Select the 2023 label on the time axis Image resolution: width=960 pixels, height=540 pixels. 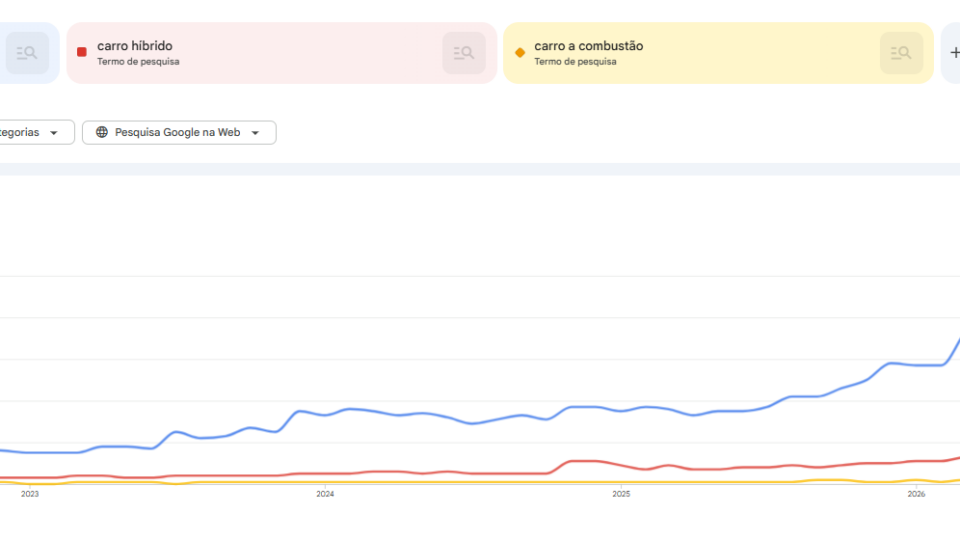29,494
